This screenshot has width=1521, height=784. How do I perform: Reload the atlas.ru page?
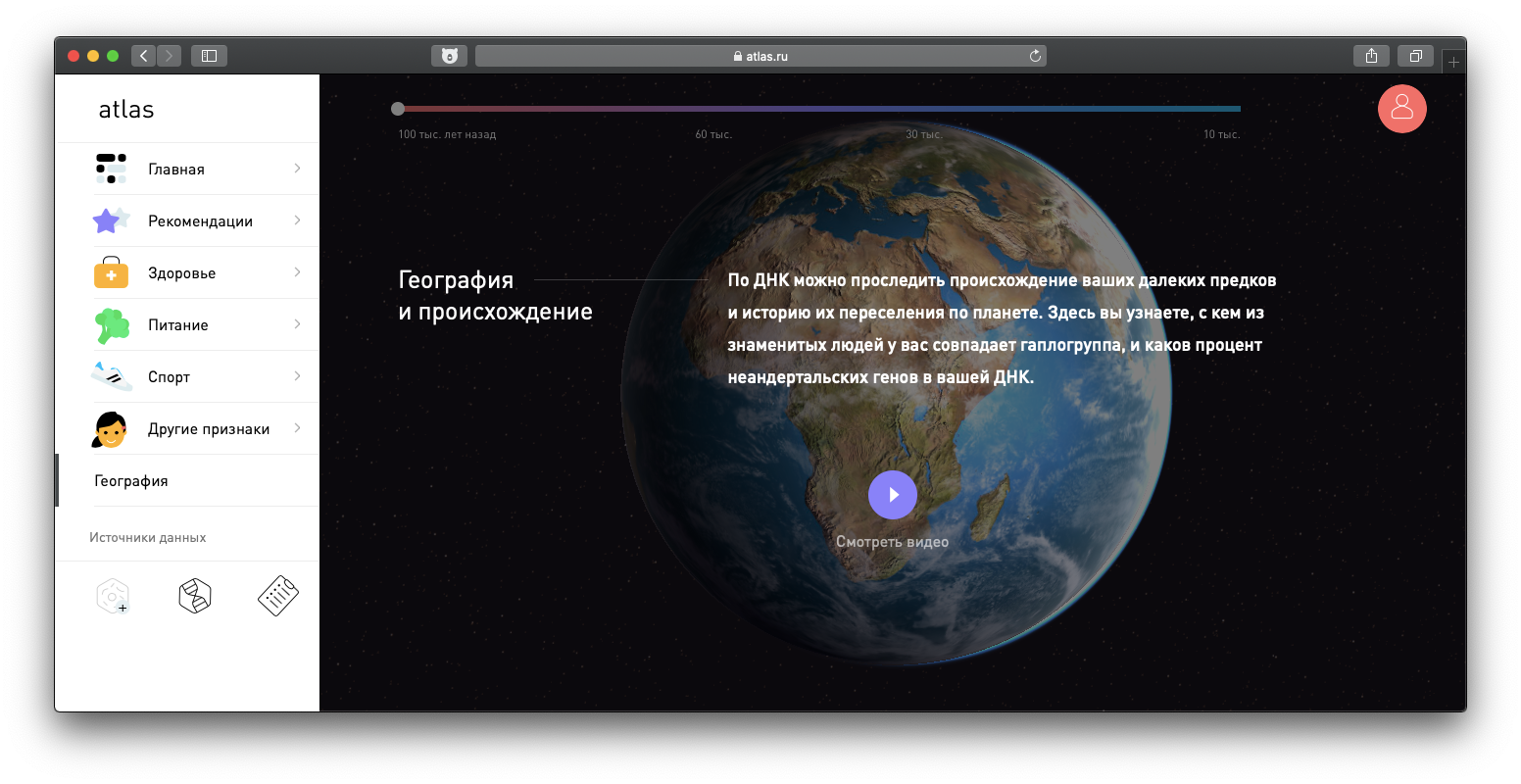pyautogui.click(x=1034, y=56)
